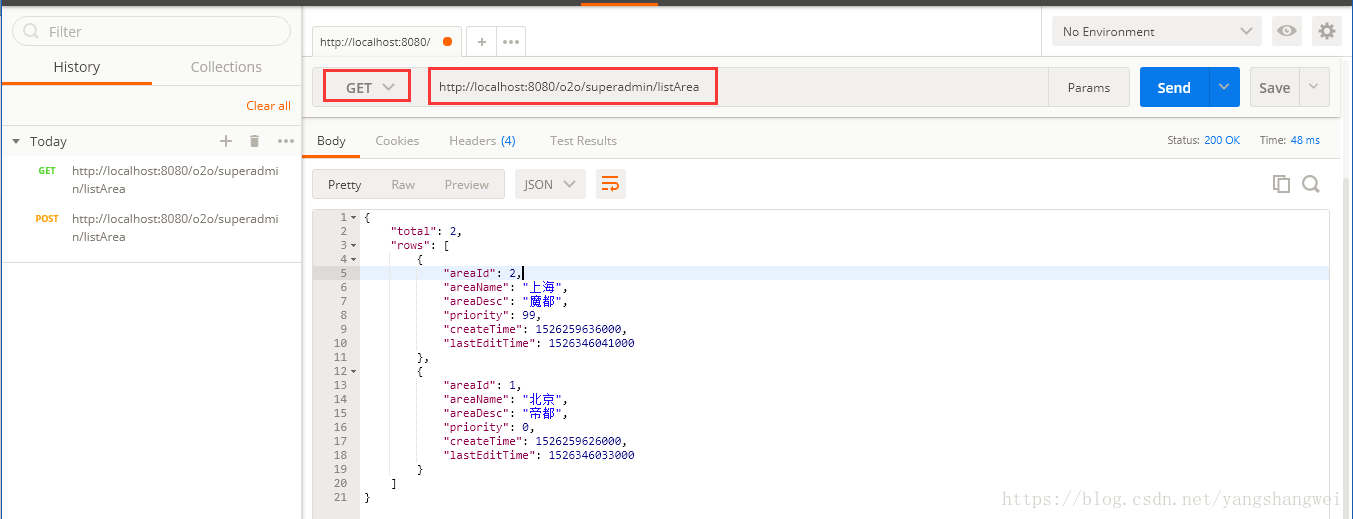The height and width of the screenshot is (519, 1353).
Task: Delete Today history with trash icon
Action: click(x=255, y=141)
